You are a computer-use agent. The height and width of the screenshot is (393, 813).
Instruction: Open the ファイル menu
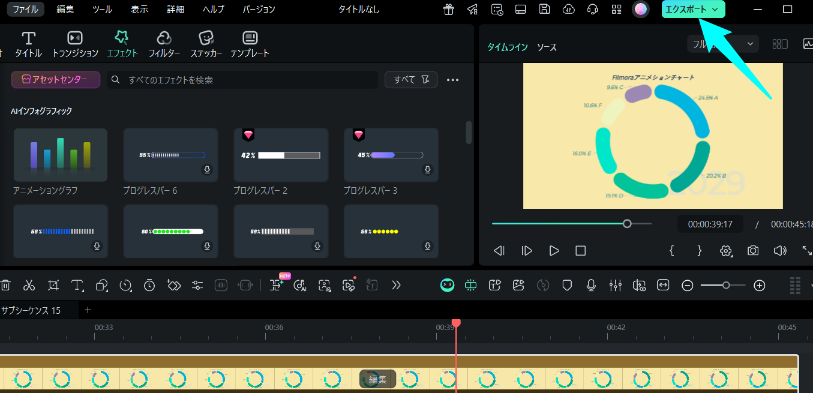coord(25,9)
